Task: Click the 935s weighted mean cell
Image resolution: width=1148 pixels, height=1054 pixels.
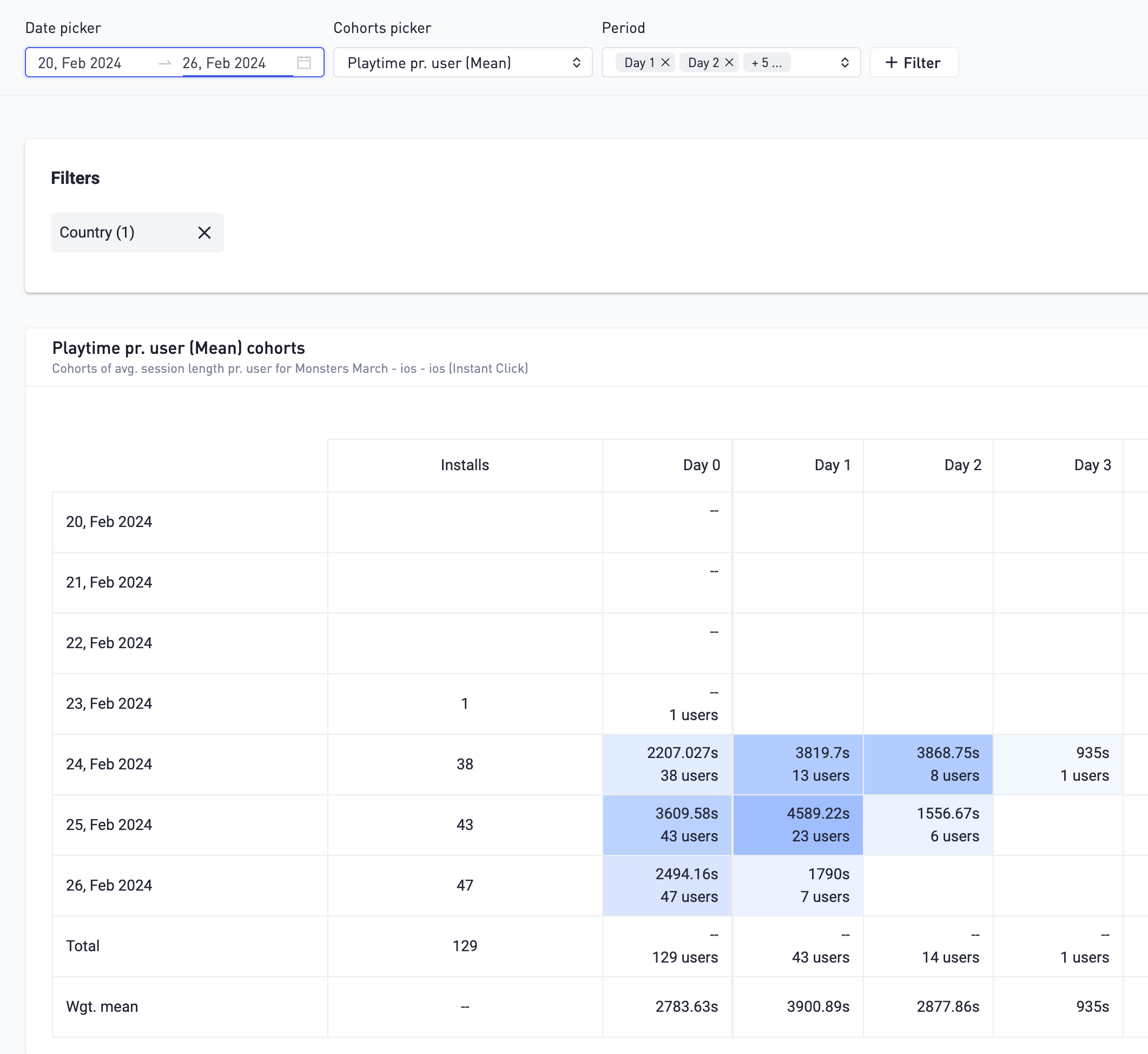Action: pos(1058,1006)
